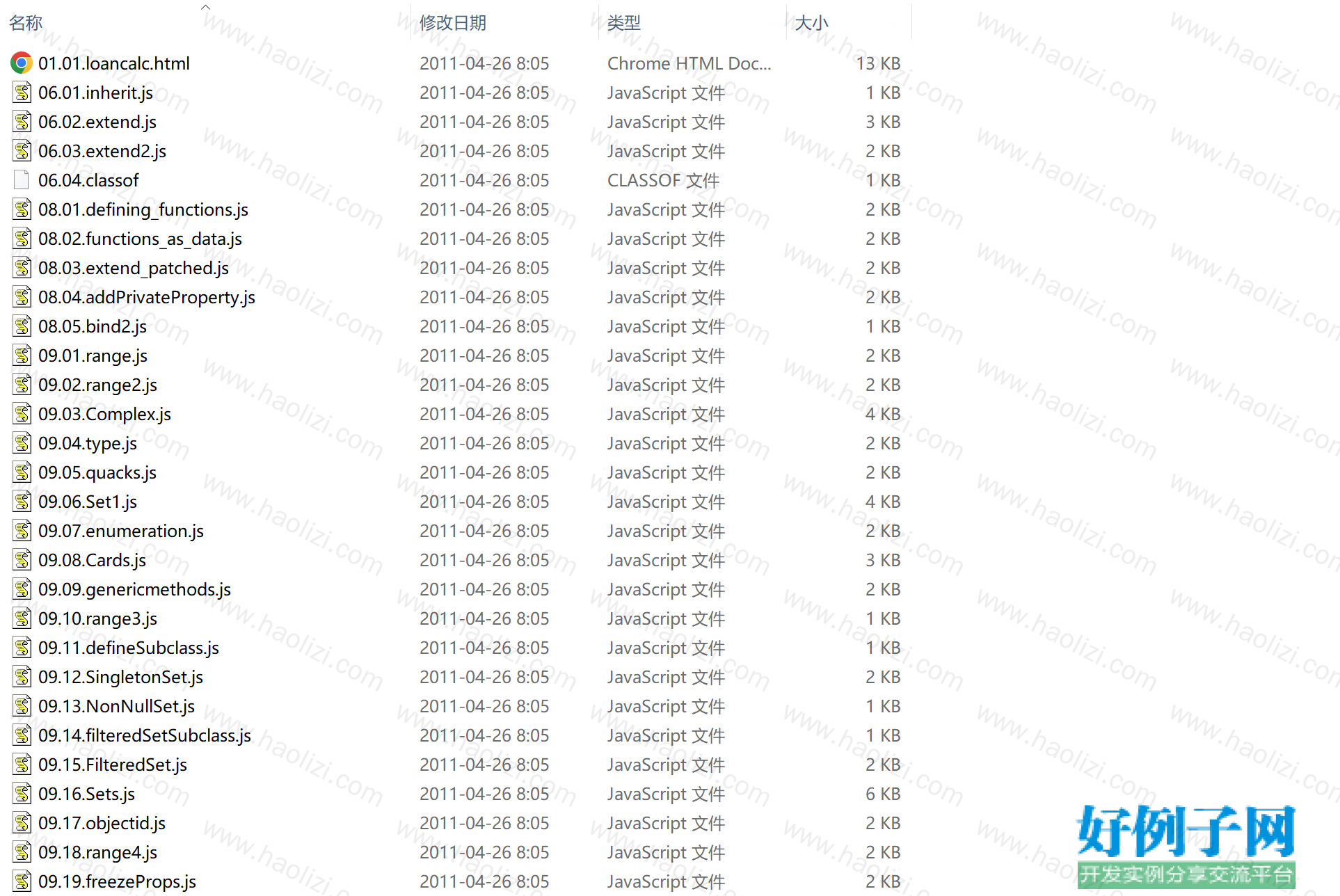Screen dimensions: 1340x896
Task: Click the script icon beside 06.03.extend2.js
Action: coord(22,151)
